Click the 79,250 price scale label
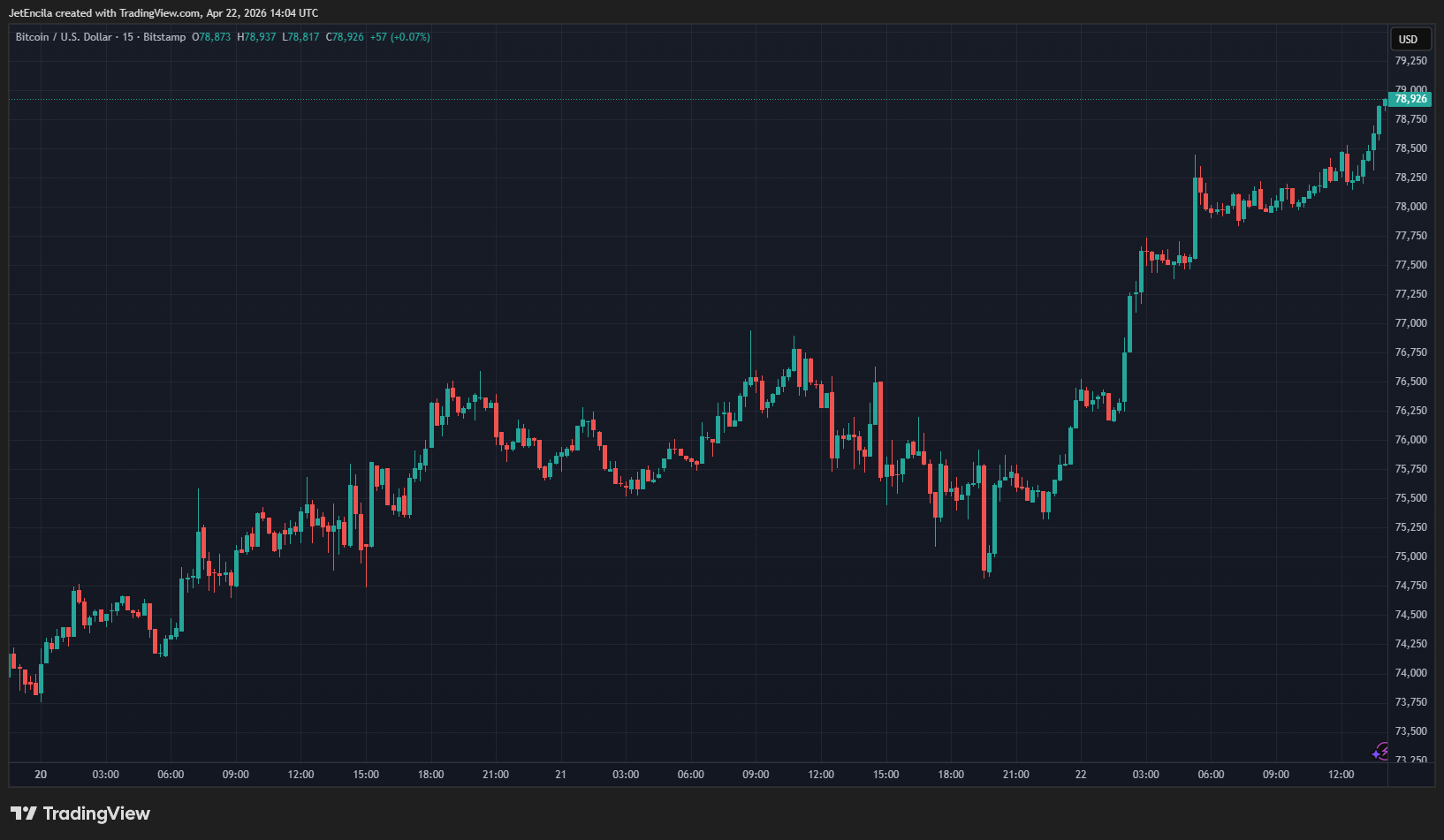This screenshot has width=1444, height=840. [x=1410, y=61]
